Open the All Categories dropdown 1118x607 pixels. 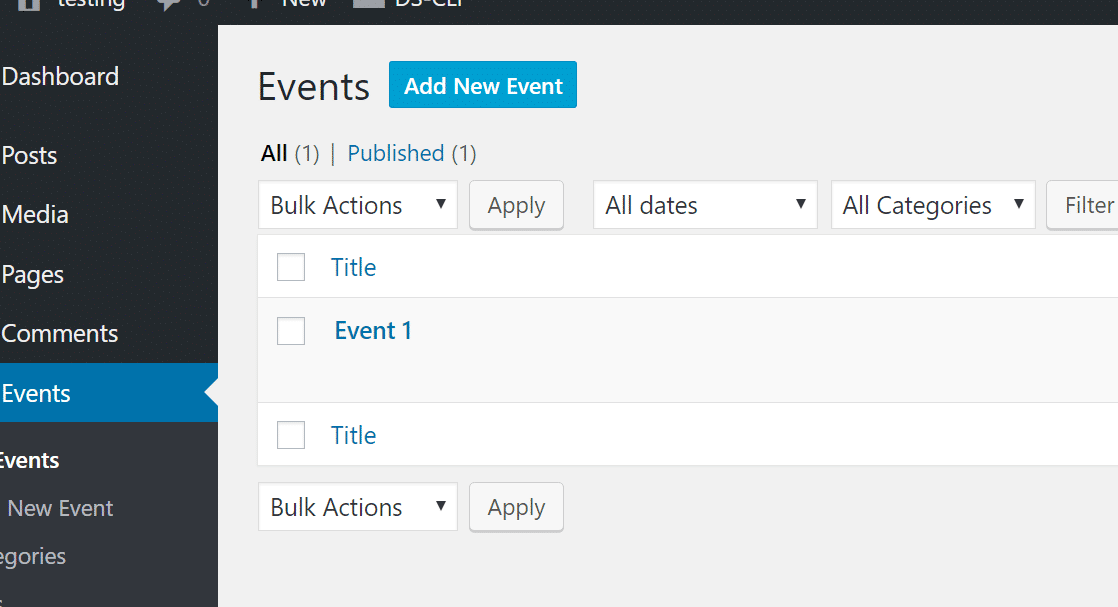coord(932,205)
